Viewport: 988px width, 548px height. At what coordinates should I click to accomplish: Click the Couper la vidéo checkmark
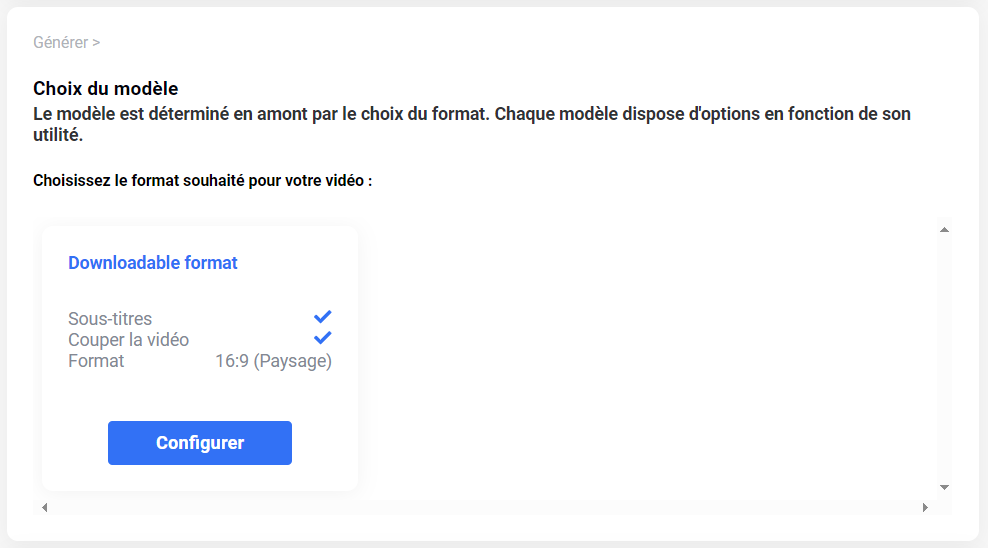[323, 338]
